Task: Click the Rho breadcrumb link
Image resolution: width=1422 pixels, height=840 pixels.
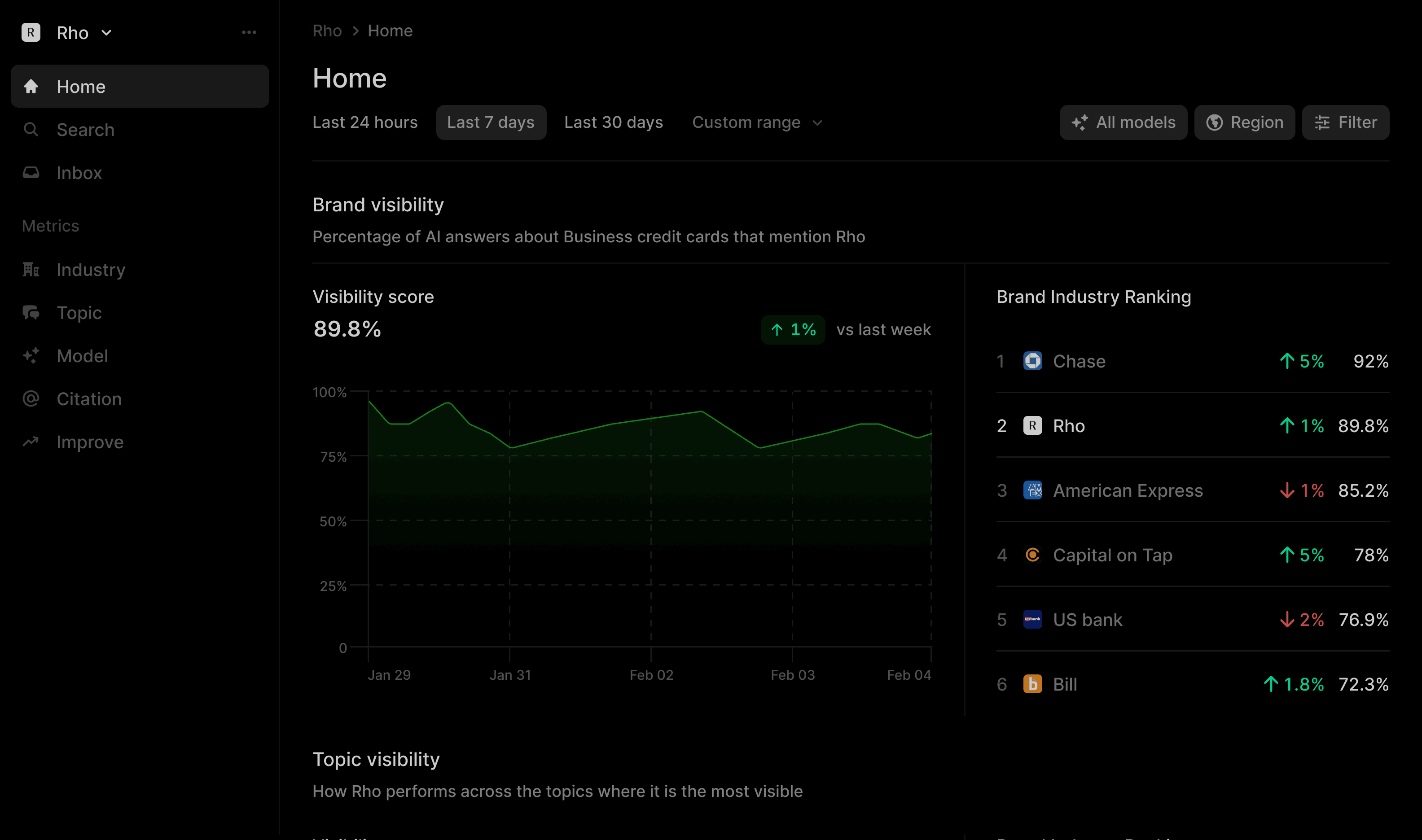Action: [327, 31]
